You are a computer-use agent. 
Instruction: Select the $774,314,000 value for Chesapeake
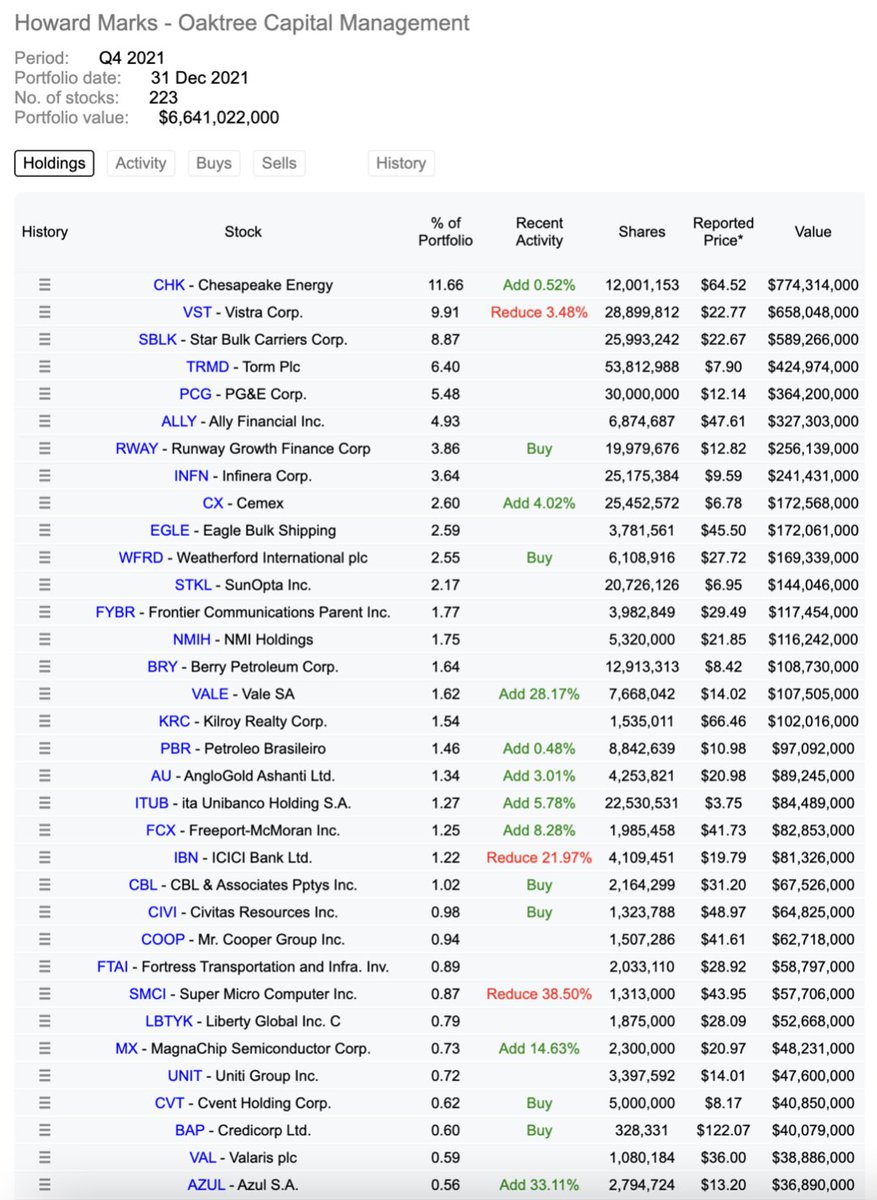(813, 285)
